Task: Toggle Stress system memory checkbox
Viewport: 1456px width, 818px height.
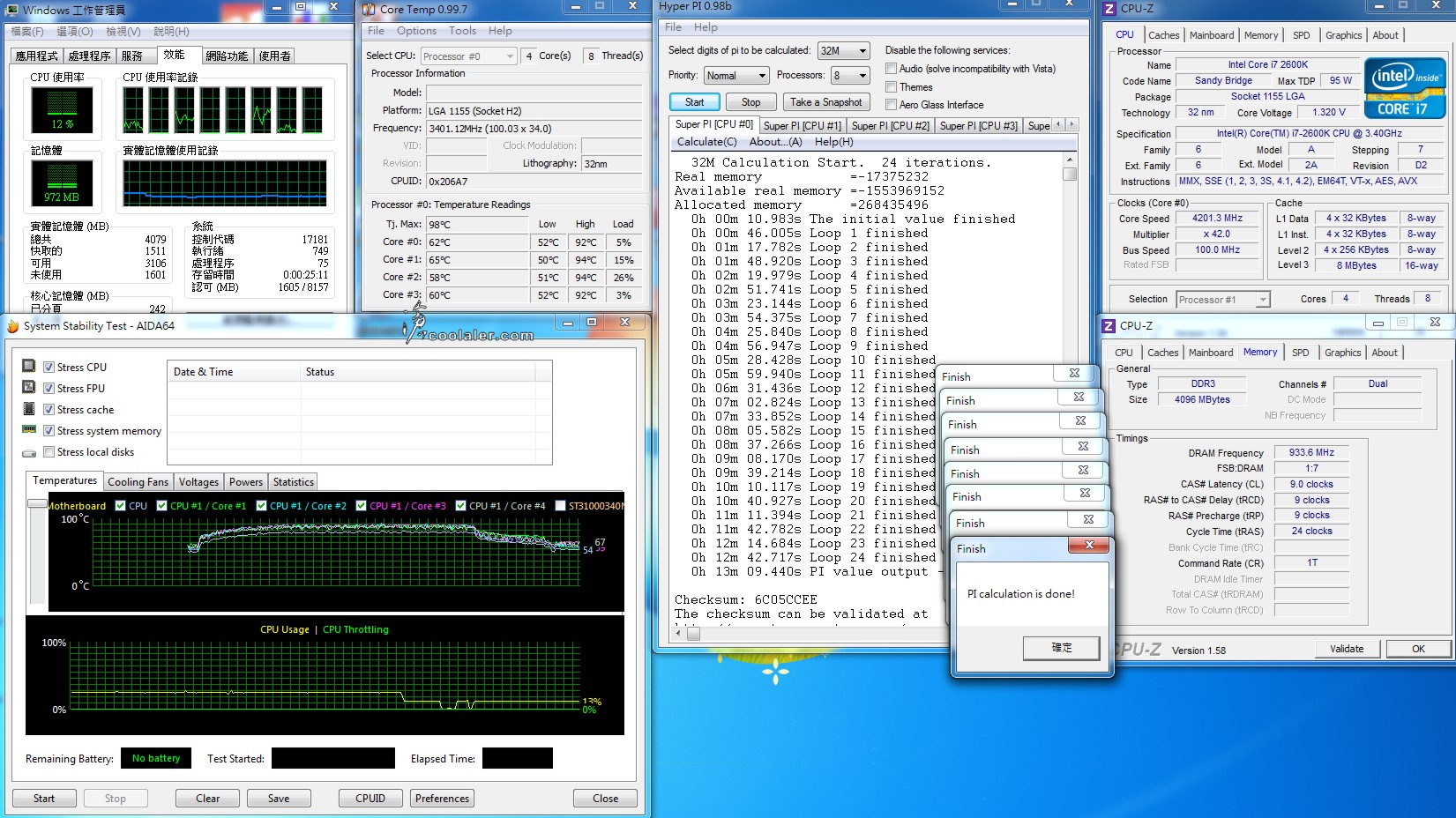Action: pos(49,431)
